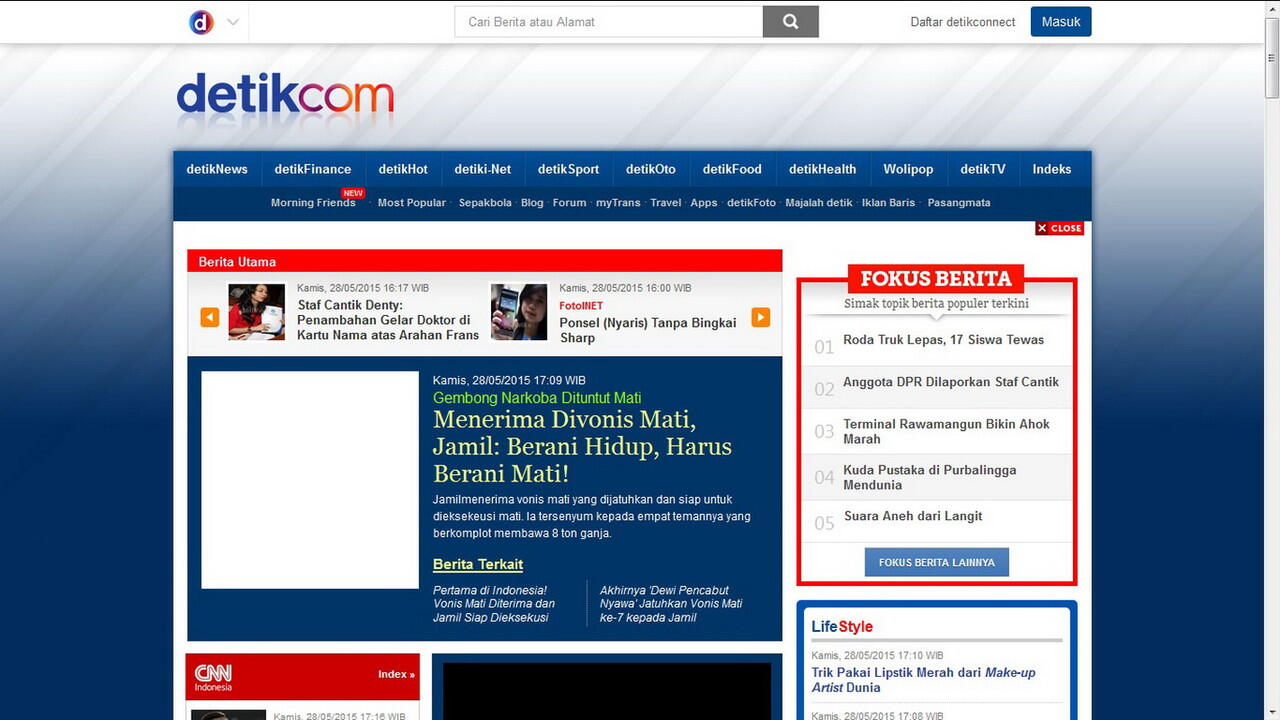The width and height of the screenshot is (1280, 720).
Task: Open the Staf Cantik Denty thumbnail image
Action: click(257, 312)
